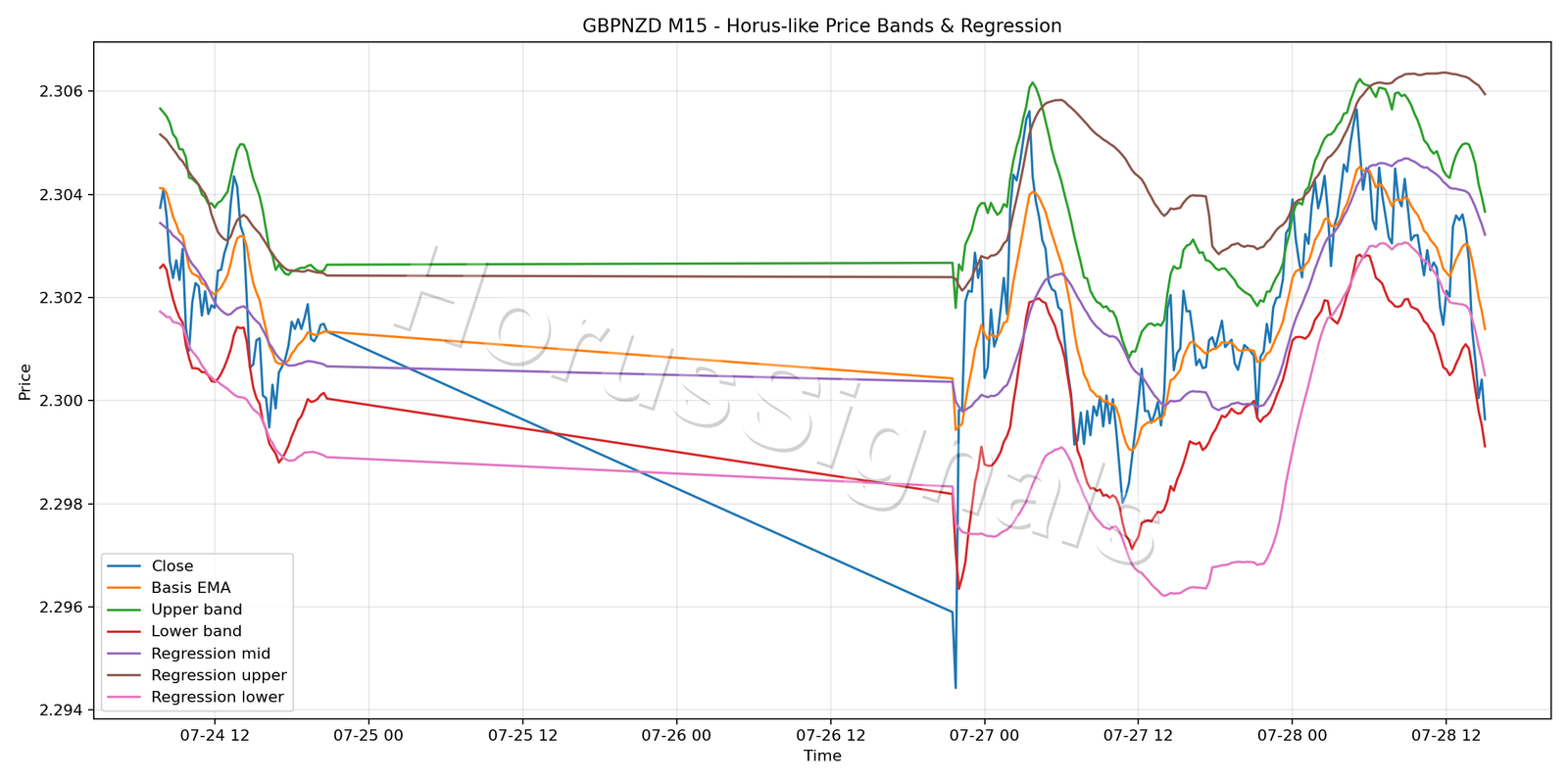Click the green Upper band peak after 07-27 00
1568x784 pixels.
[x=1032, y=83]
